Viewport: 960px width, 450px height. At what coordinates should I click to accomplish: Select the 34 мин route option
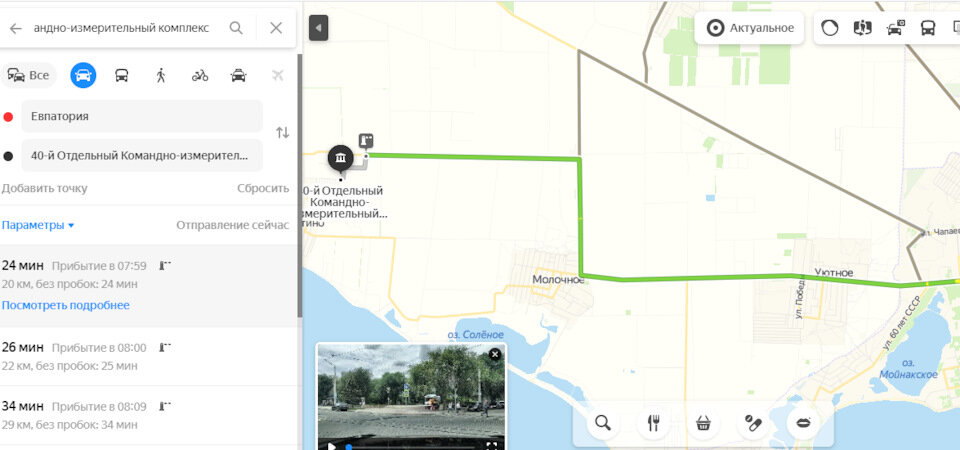(148, 415)
